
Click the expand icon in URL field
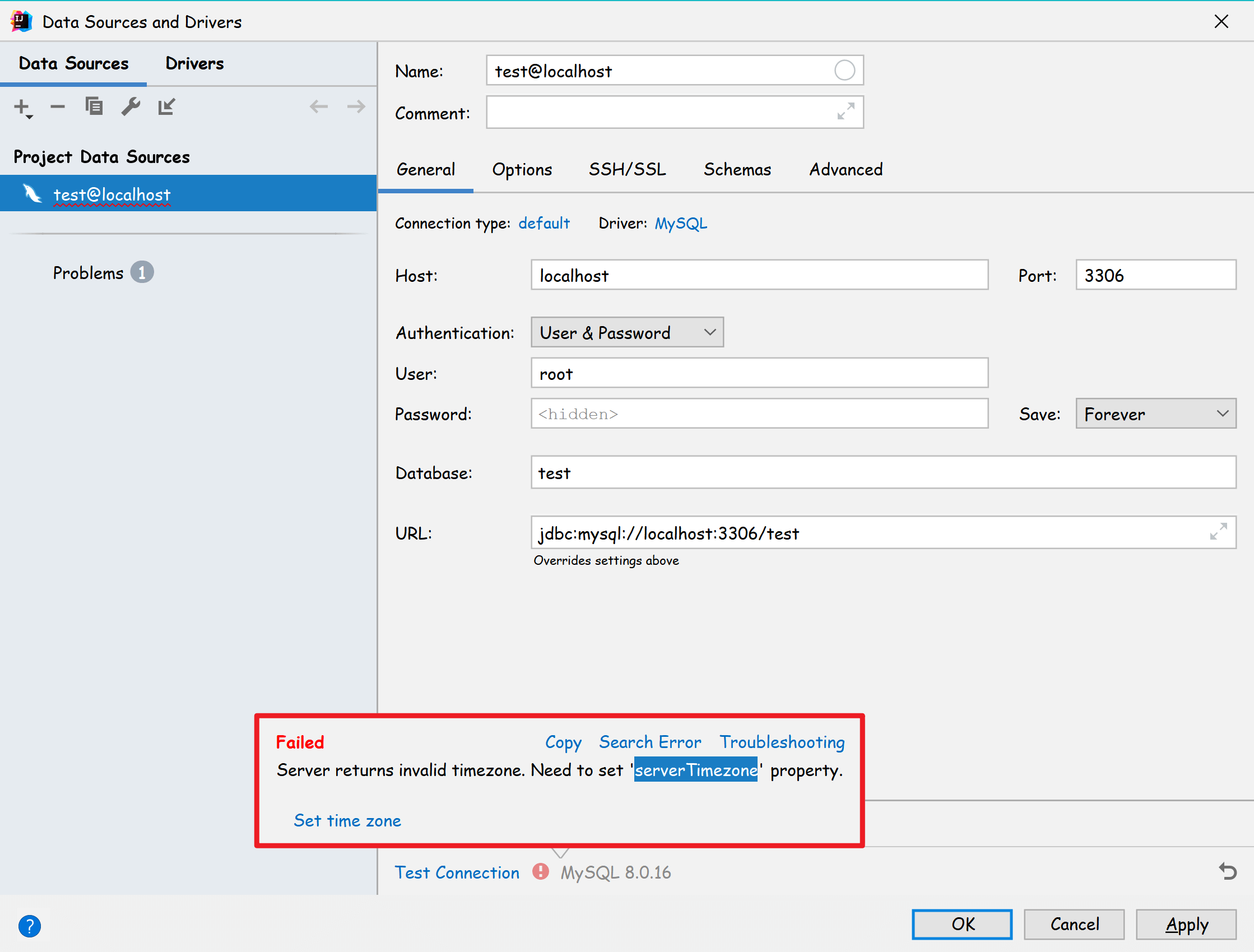point(1218,532)
